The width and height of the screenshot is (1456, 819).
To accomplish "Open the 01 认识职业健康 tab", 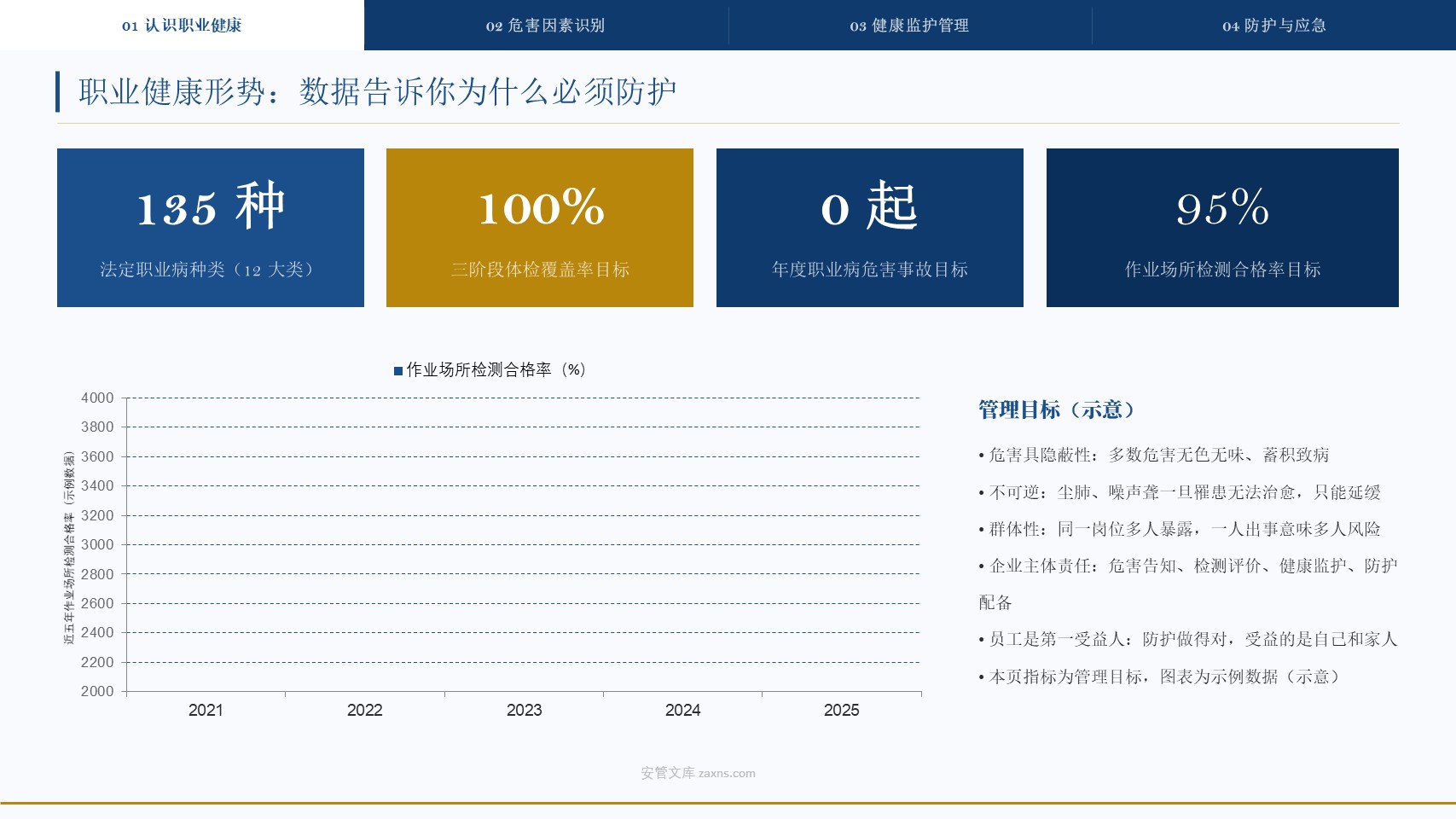I will (x=182, y=26).
